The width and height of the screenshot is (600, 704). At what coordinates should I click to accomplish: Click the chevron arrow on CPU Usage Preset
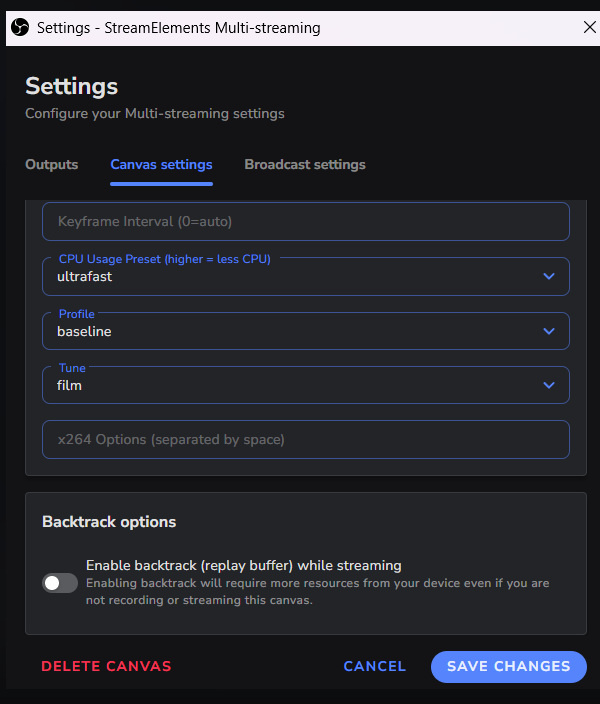point(548,277)
